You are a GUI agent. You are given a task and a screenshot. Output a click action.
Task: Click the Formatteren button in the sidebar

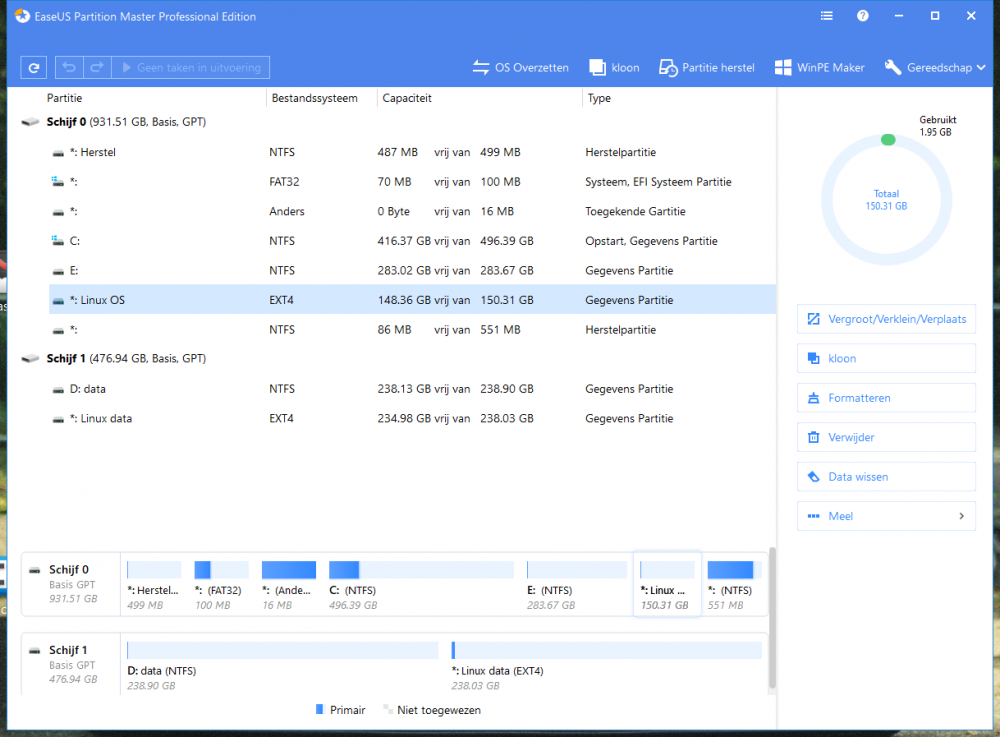click(x=886, y=397)
